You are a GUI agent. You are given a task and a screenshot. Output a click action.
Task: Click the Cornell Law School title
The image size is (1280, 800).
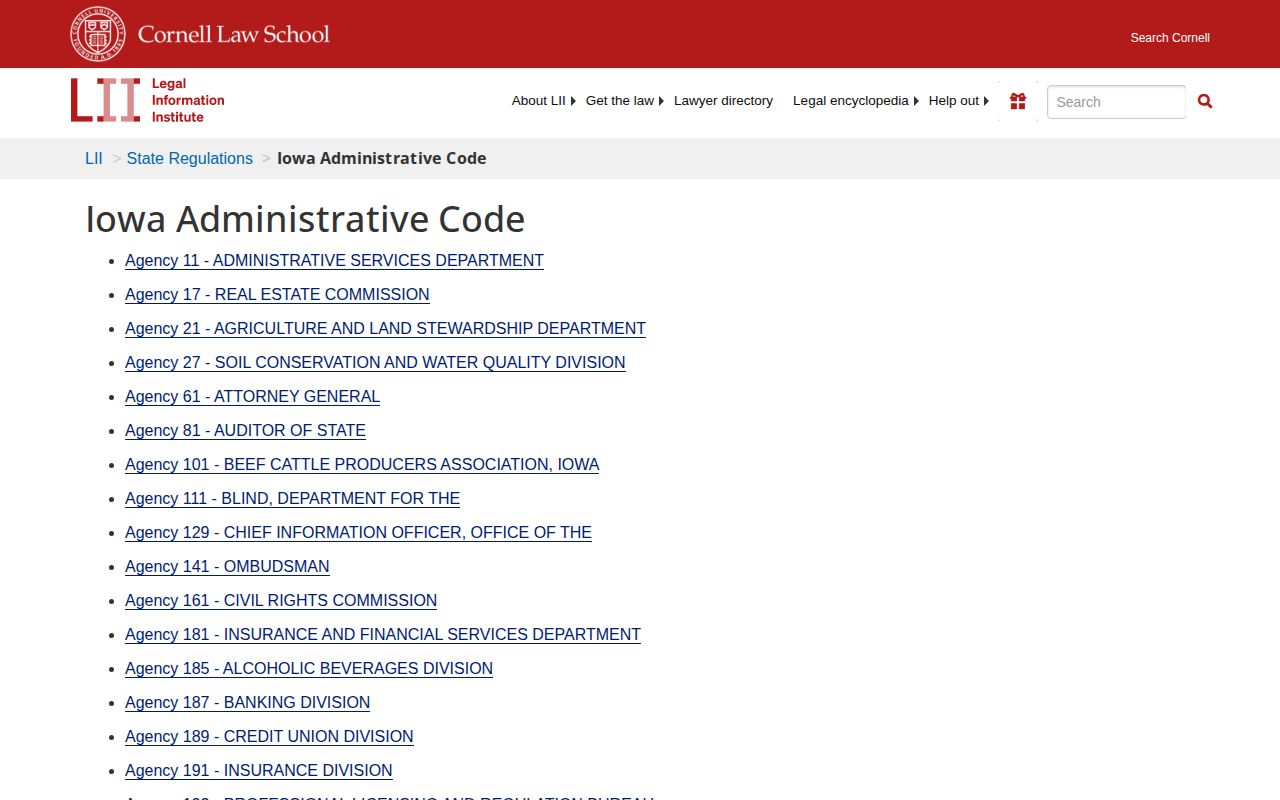click(x=234, y=34)
